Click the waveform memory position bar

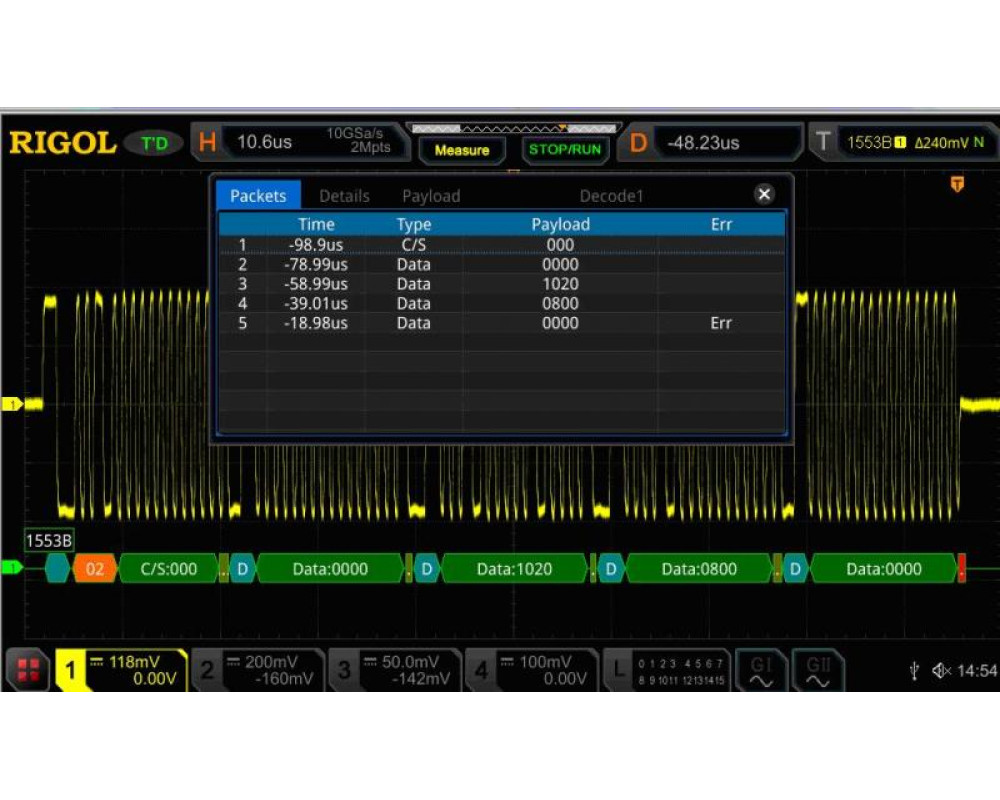(514, 129)
